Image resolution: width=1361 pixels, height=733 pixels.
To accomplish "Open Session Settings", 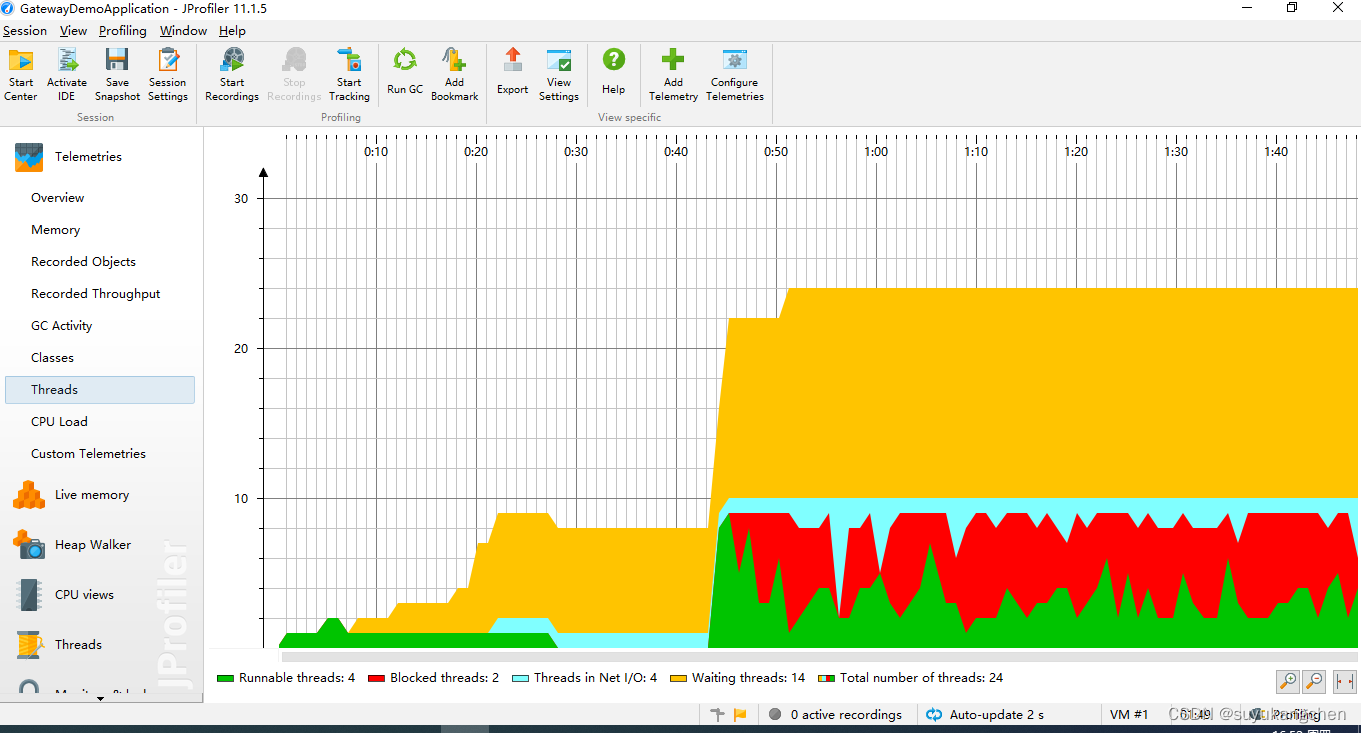I will point(167,75).
